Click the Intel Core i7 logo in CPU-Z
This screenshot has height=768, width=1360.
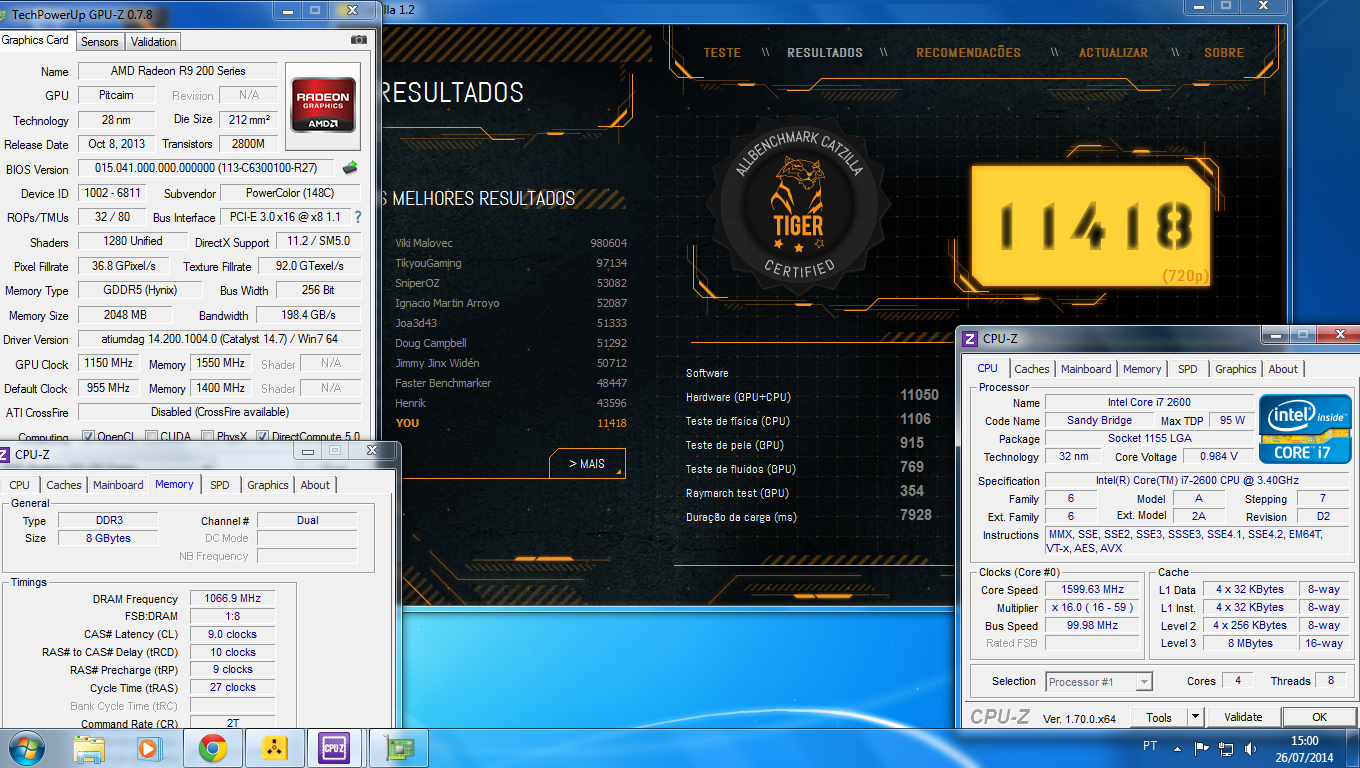coord(1304,429)
